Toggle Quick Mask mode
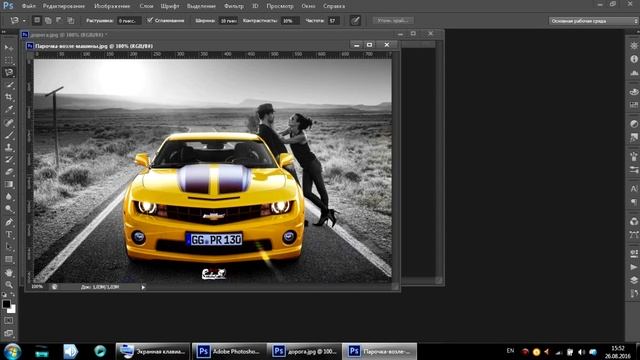 pyautogui.click(x=9, y=321)
